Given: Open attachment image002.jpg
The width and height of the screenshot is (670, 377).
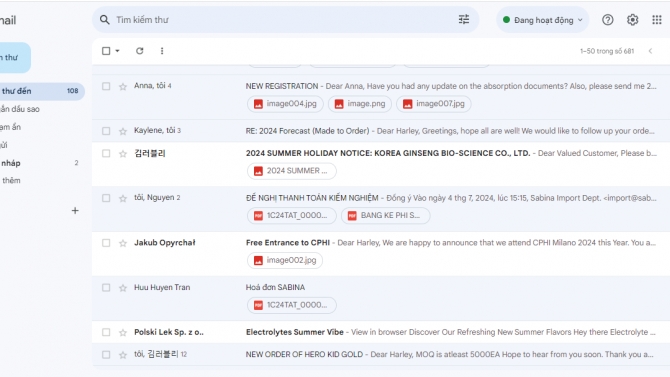Looking at the screenshot, I should 285,260.
